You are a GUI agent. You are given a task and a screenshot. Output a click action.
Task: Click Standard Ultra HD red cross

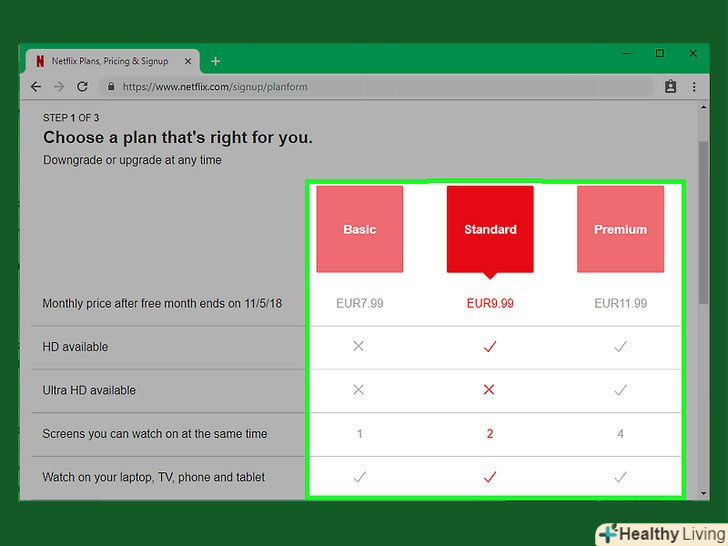click(489, 390)
